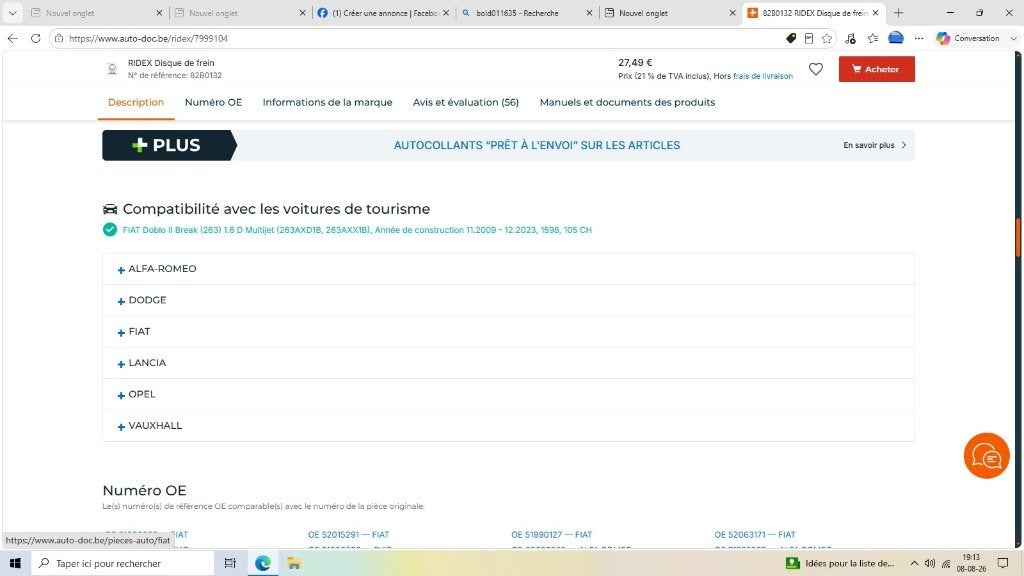The width and height of the screenshot is (1024, 576).
Task: Click the network tray icon
Action: [x=946, y=564]
